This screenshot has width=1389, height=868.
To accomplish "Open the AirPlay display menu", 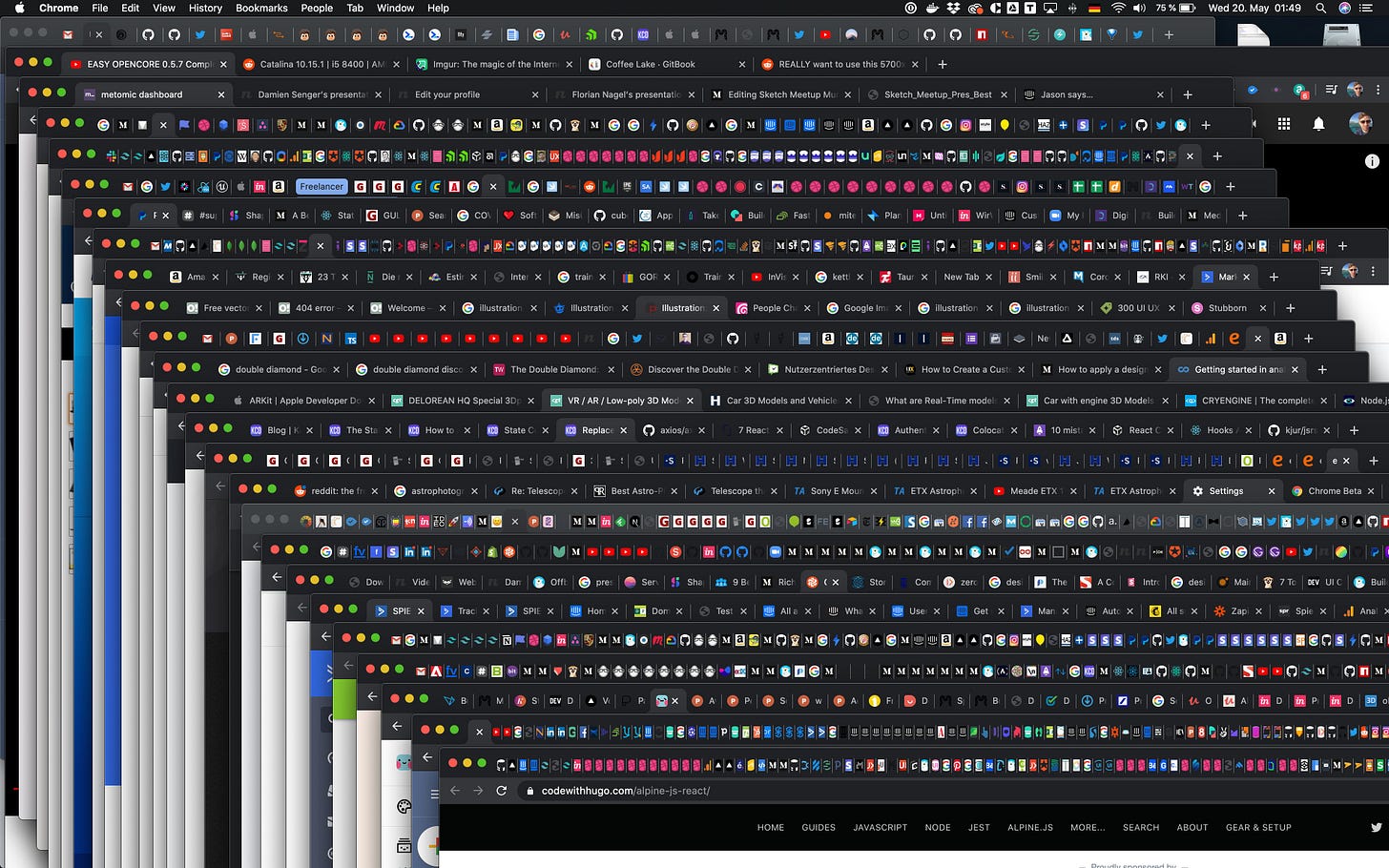I will tap(1050, 8).
